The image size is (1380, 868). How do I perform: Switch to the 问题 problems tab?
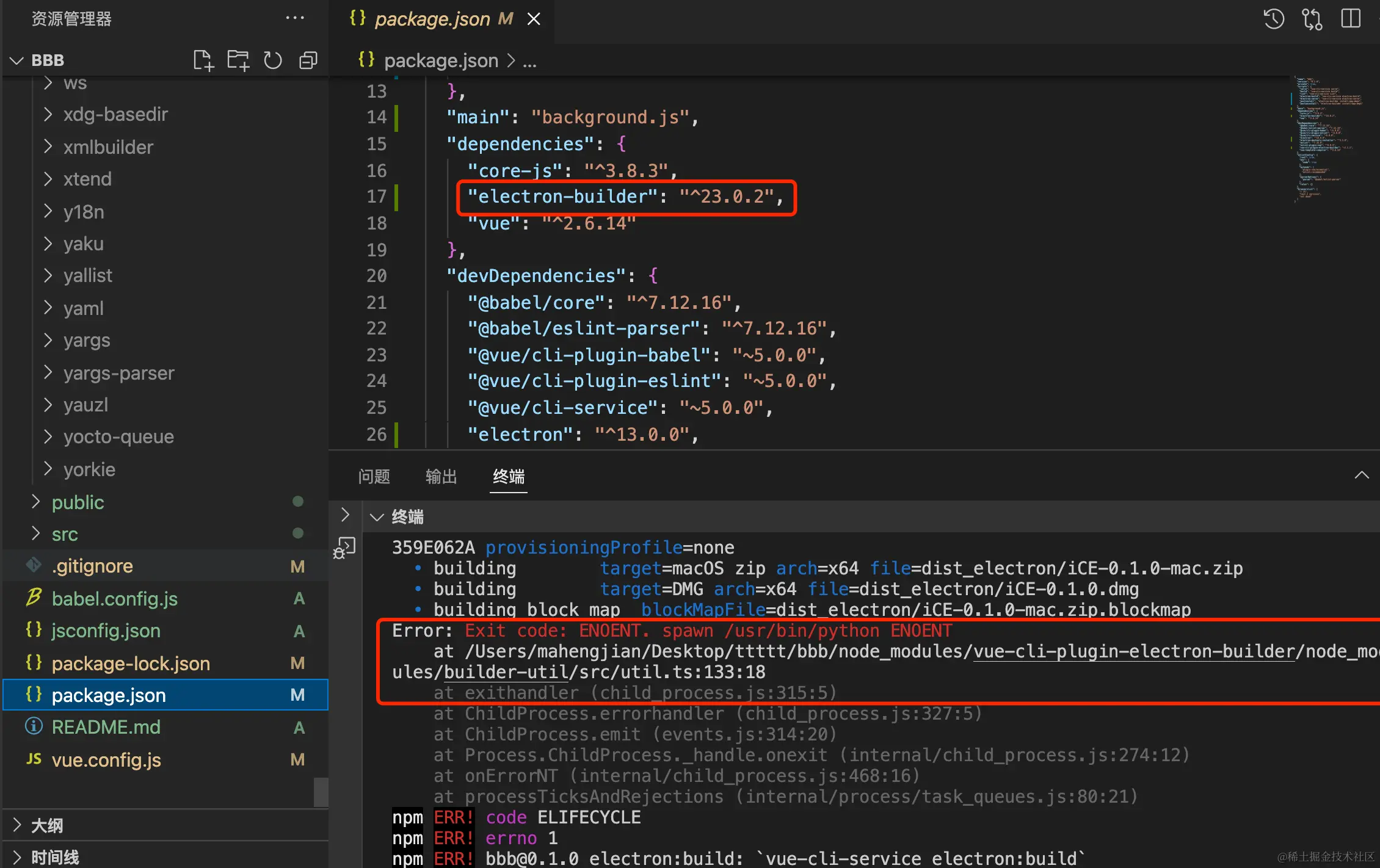point(374,476)
